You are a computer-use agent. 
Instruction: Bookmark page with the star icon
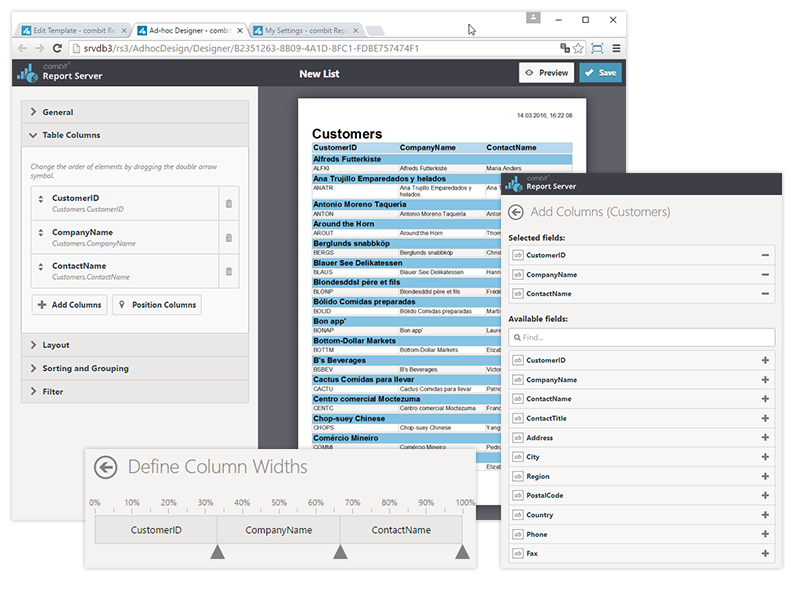[x=578, y=48]
